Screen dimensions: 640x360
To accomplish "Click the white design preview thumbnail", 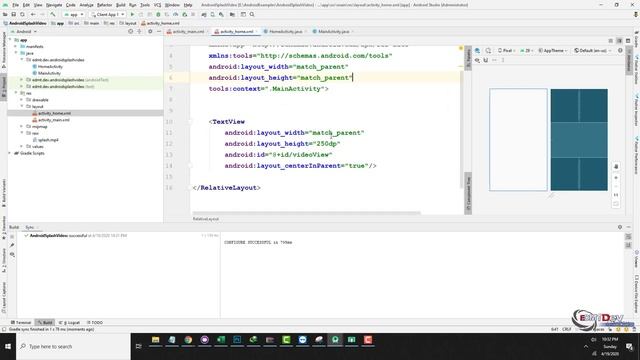I will (x=518, y=140).
